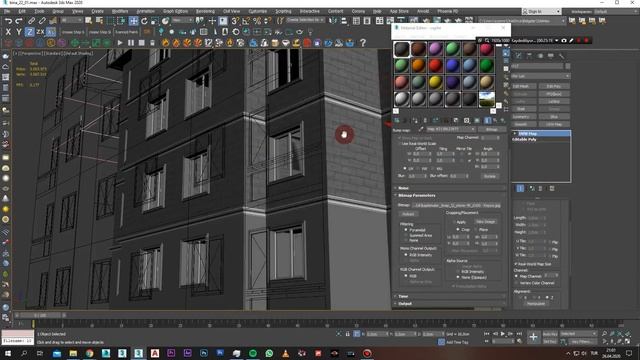This screenshot has width=640, height=360.
Task: Click the Edit Poly modifier button
Action: tap(554, 86)
